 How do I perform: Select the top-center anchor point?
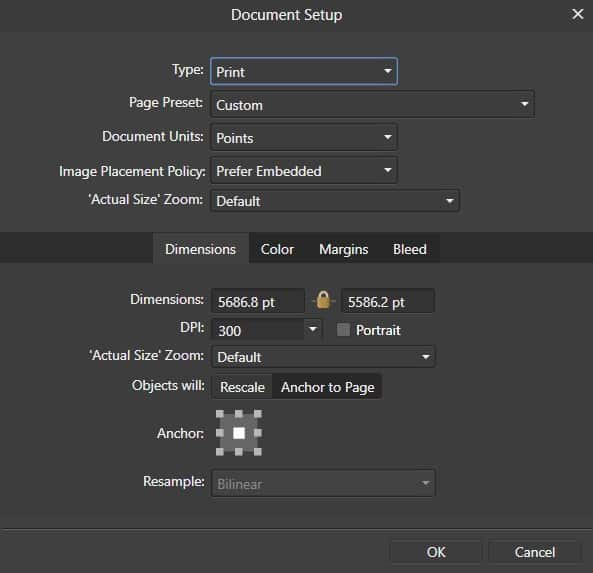(239, 414)
